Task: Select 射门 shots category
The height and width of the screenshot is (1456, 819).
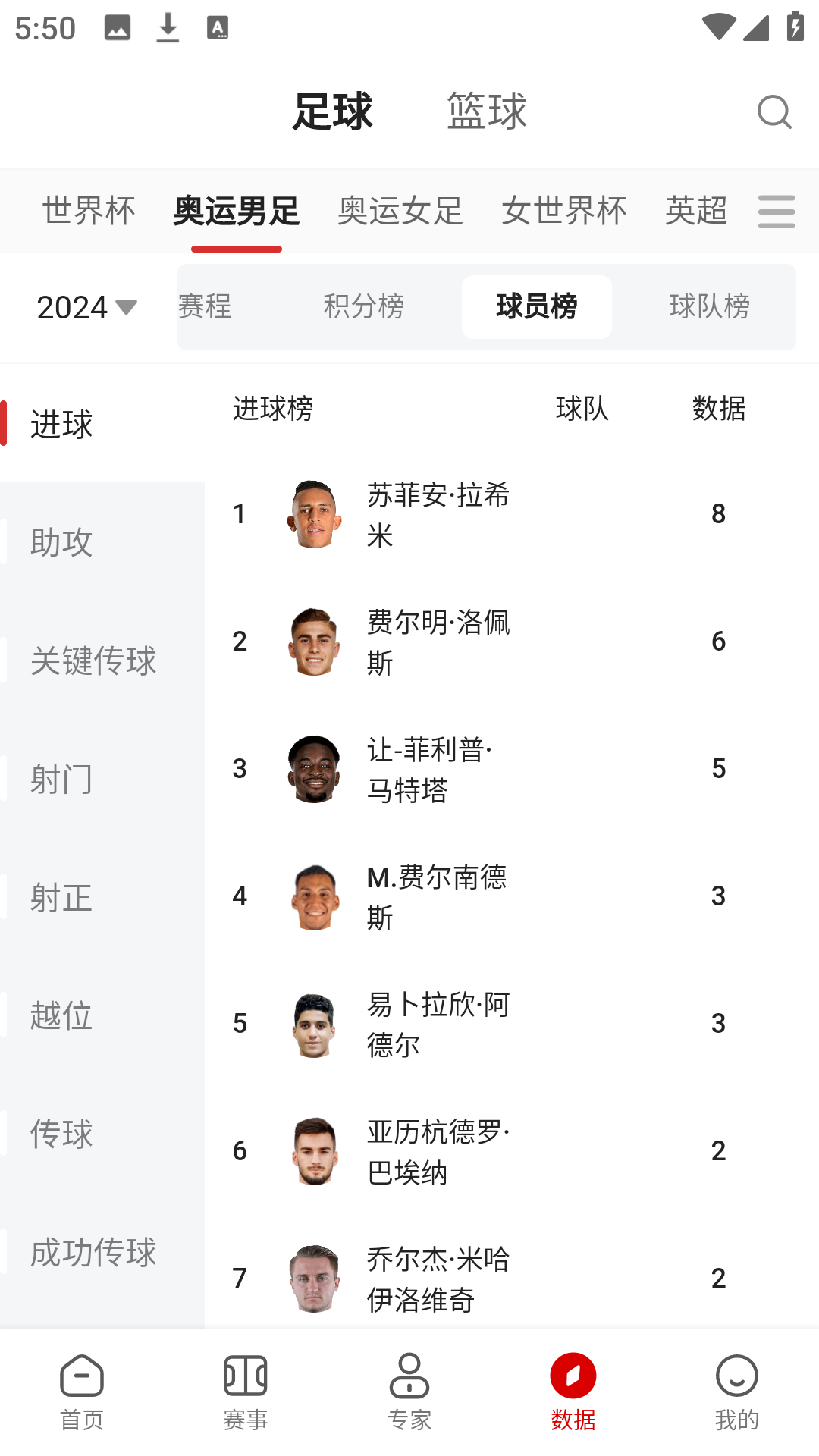Action: (62, 779)
